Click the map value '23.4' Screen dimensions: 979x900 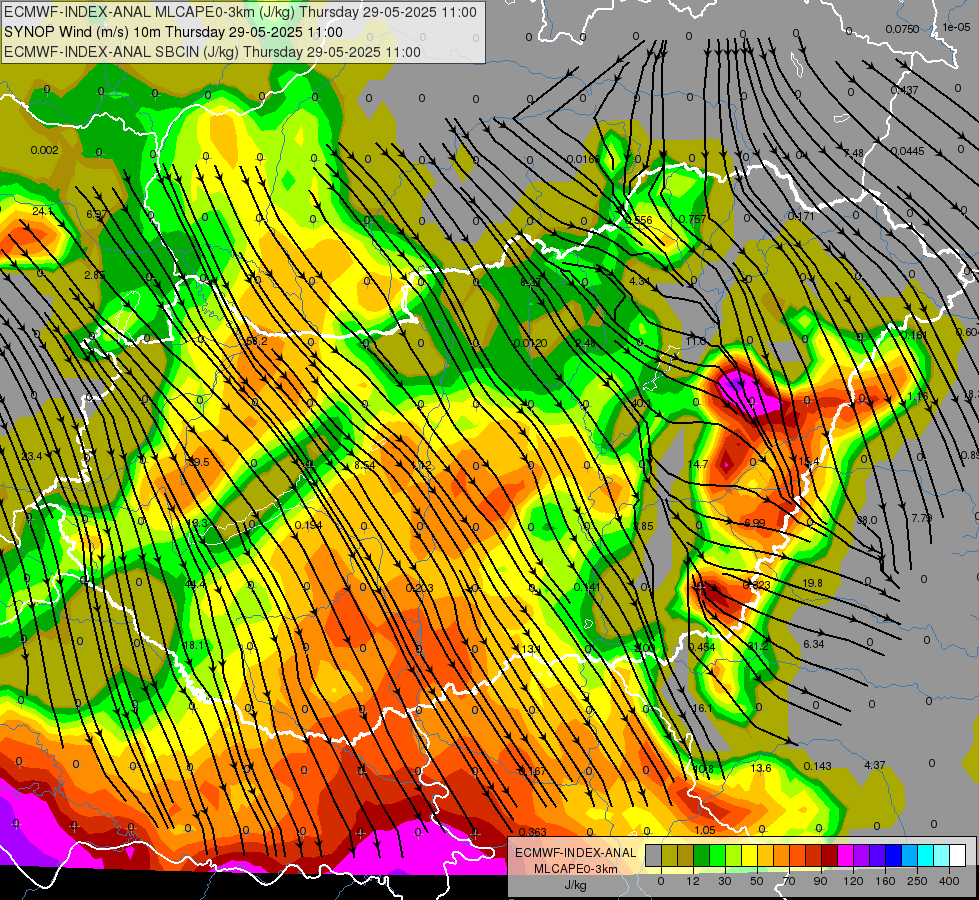pyautogui.click(x=32, y=456)
